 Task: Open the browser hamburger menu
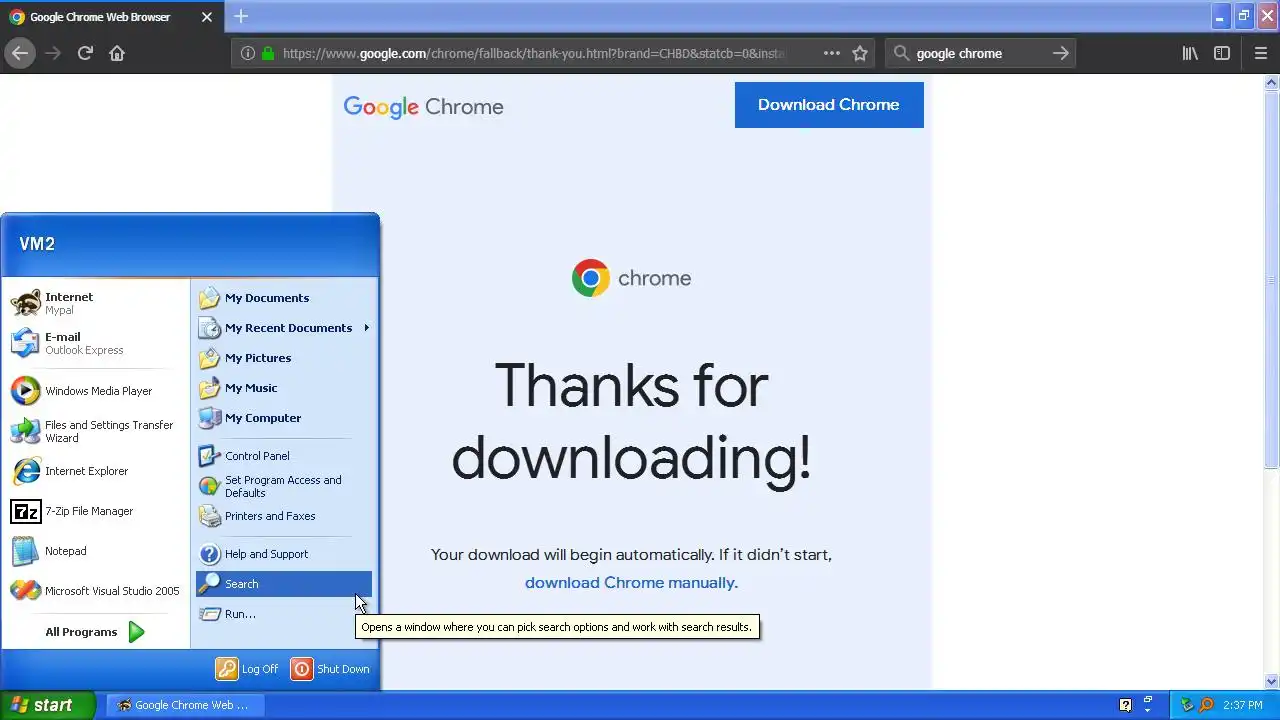1261,53
